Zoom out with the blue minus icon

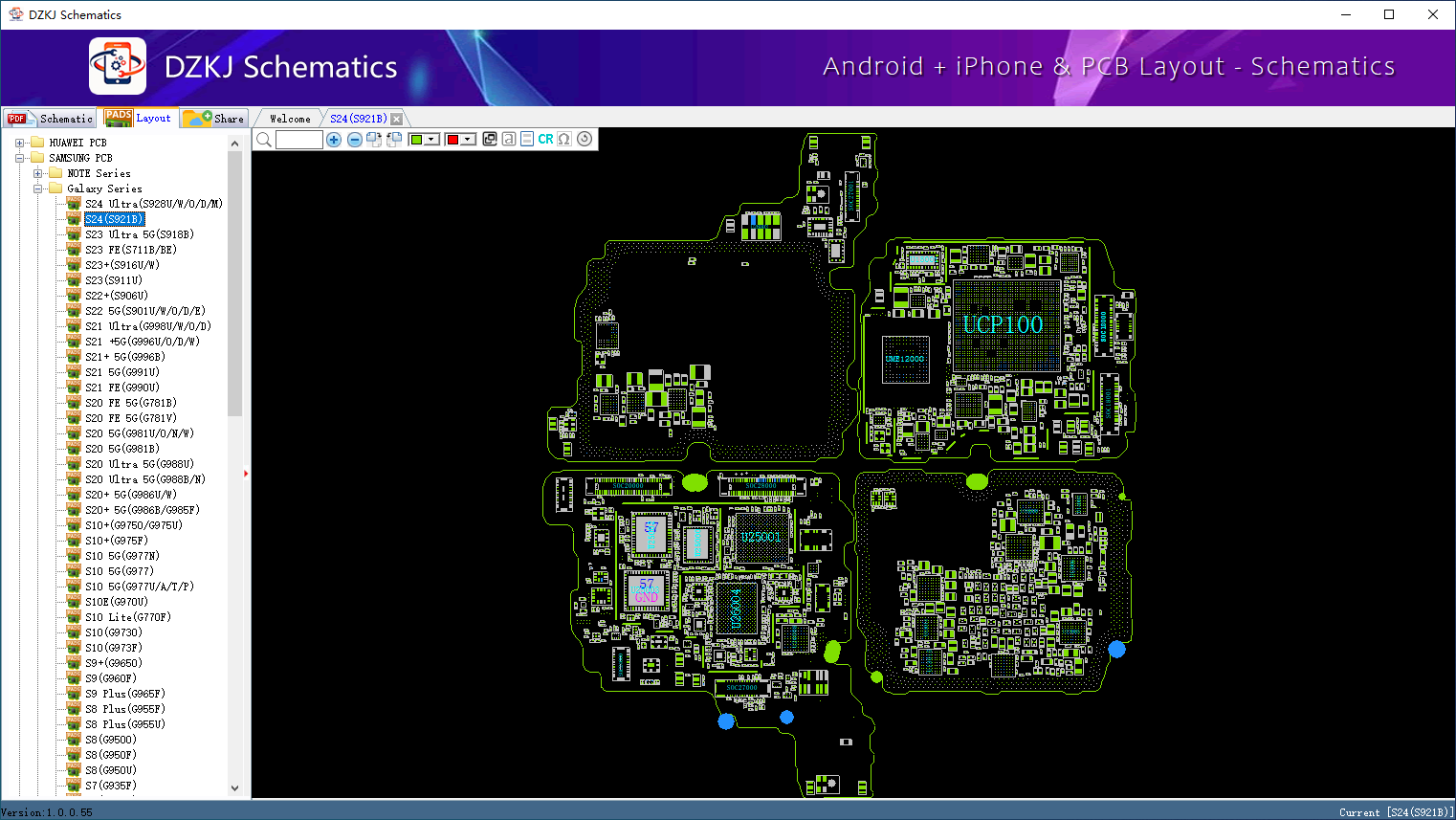354,140
